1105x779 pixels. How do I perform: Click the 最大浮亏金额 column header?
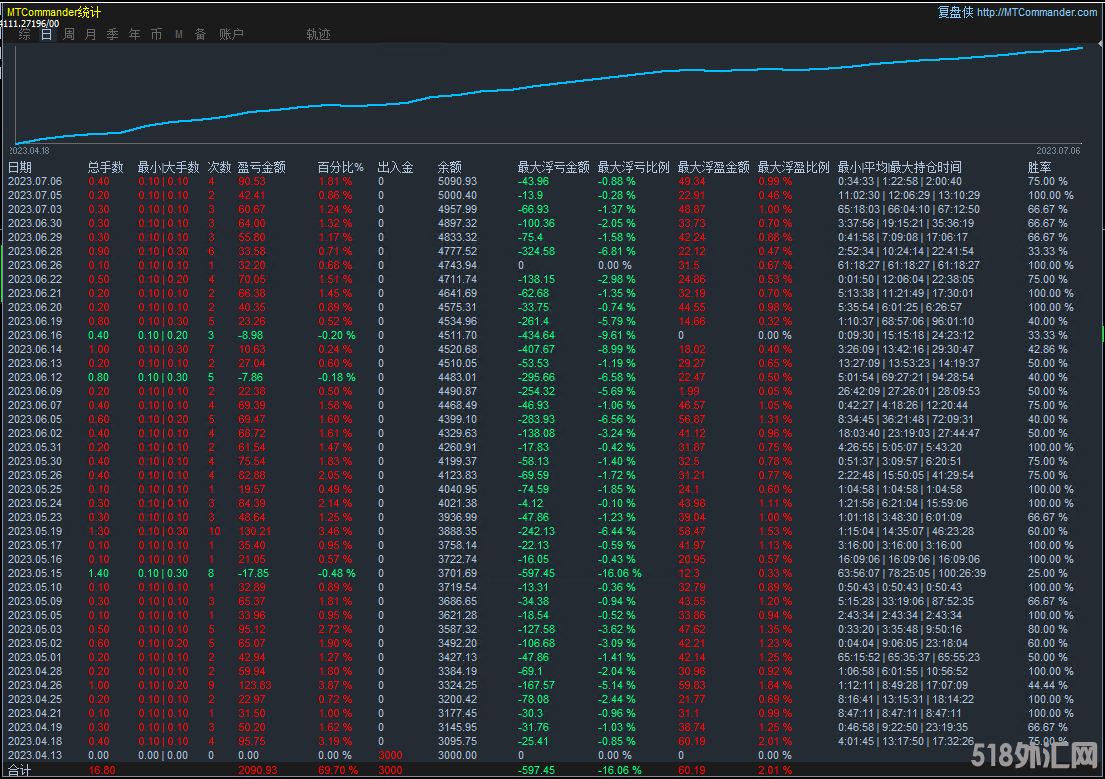(553, 167)
